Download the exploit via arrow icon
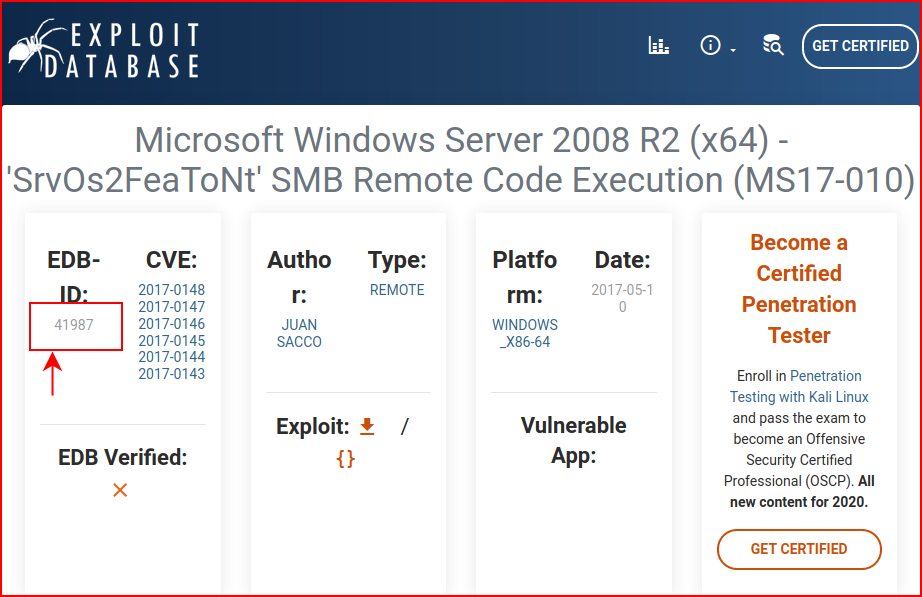The width and height of the screenshot is (922, 597). point(367,426)
